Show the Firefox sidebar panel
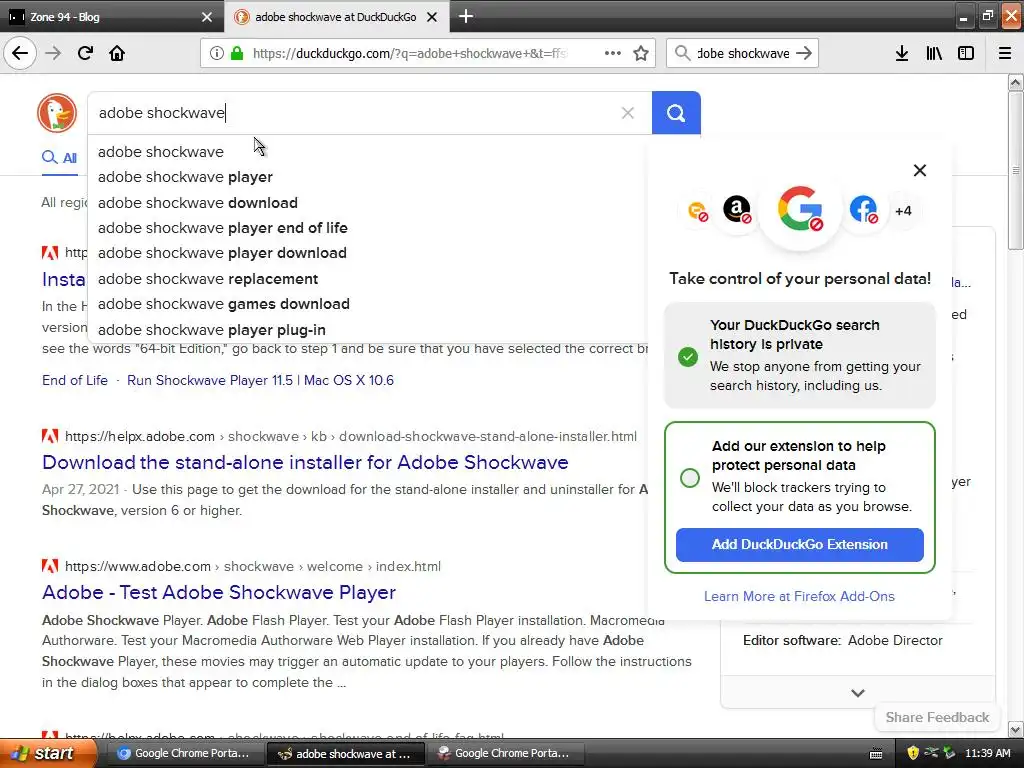 pos(966,54)
